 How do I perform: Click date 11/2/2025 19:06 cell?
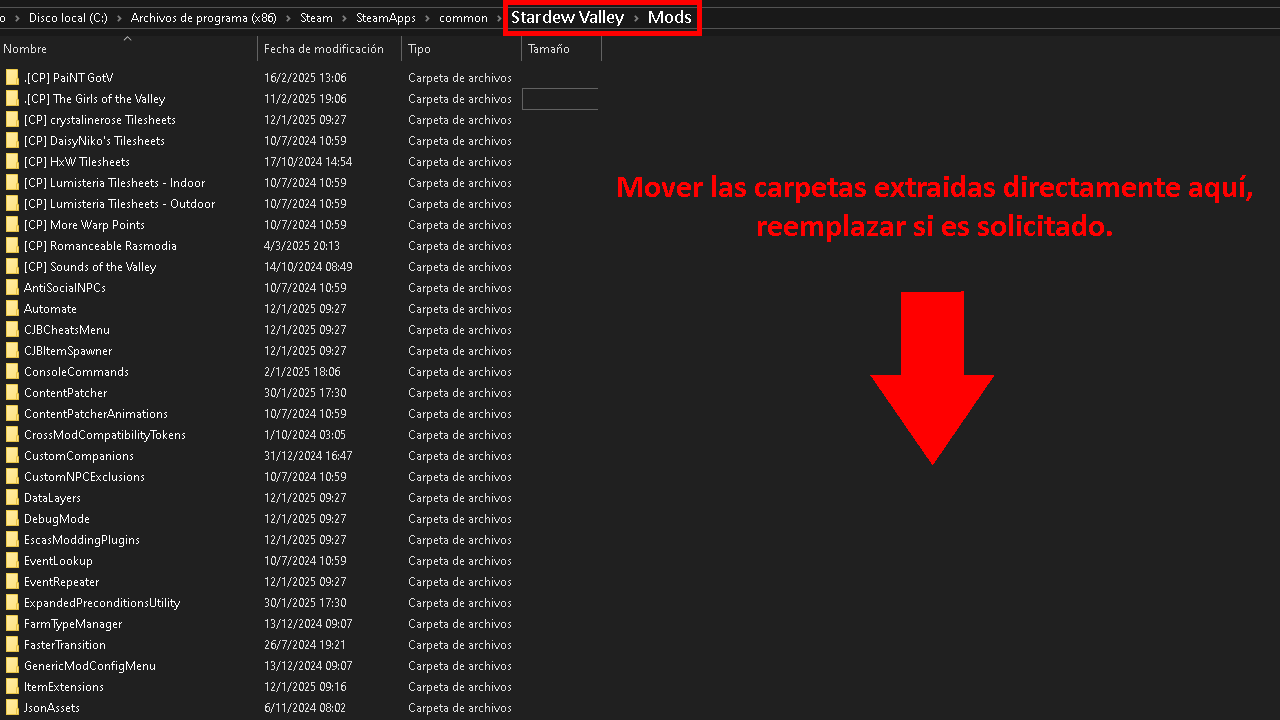[x=305, y=99]
